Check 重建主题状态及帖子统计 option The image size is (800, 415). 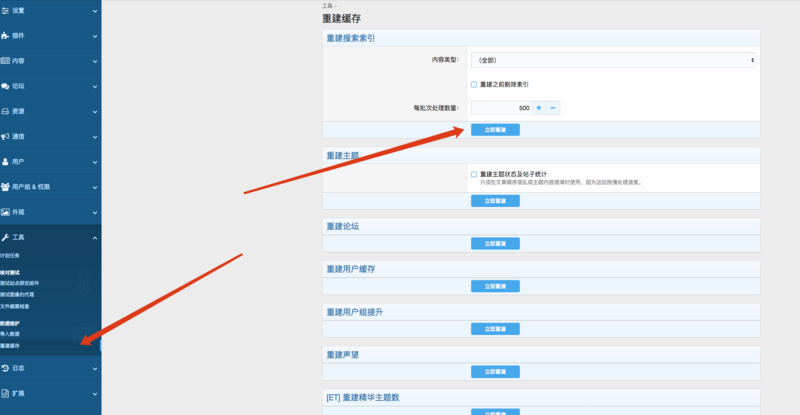pos(474,174)
